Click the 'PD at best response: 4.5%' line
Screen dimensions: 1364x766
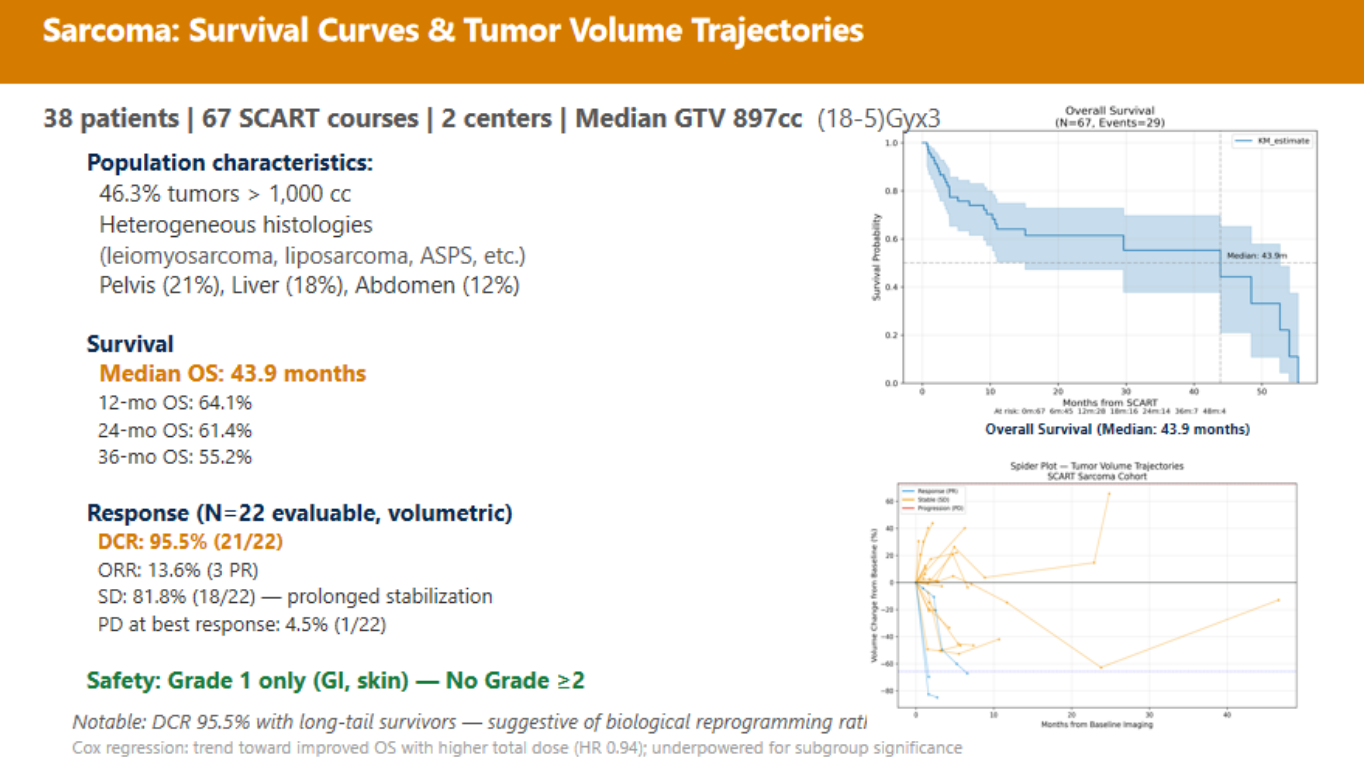tap(242, 625)
